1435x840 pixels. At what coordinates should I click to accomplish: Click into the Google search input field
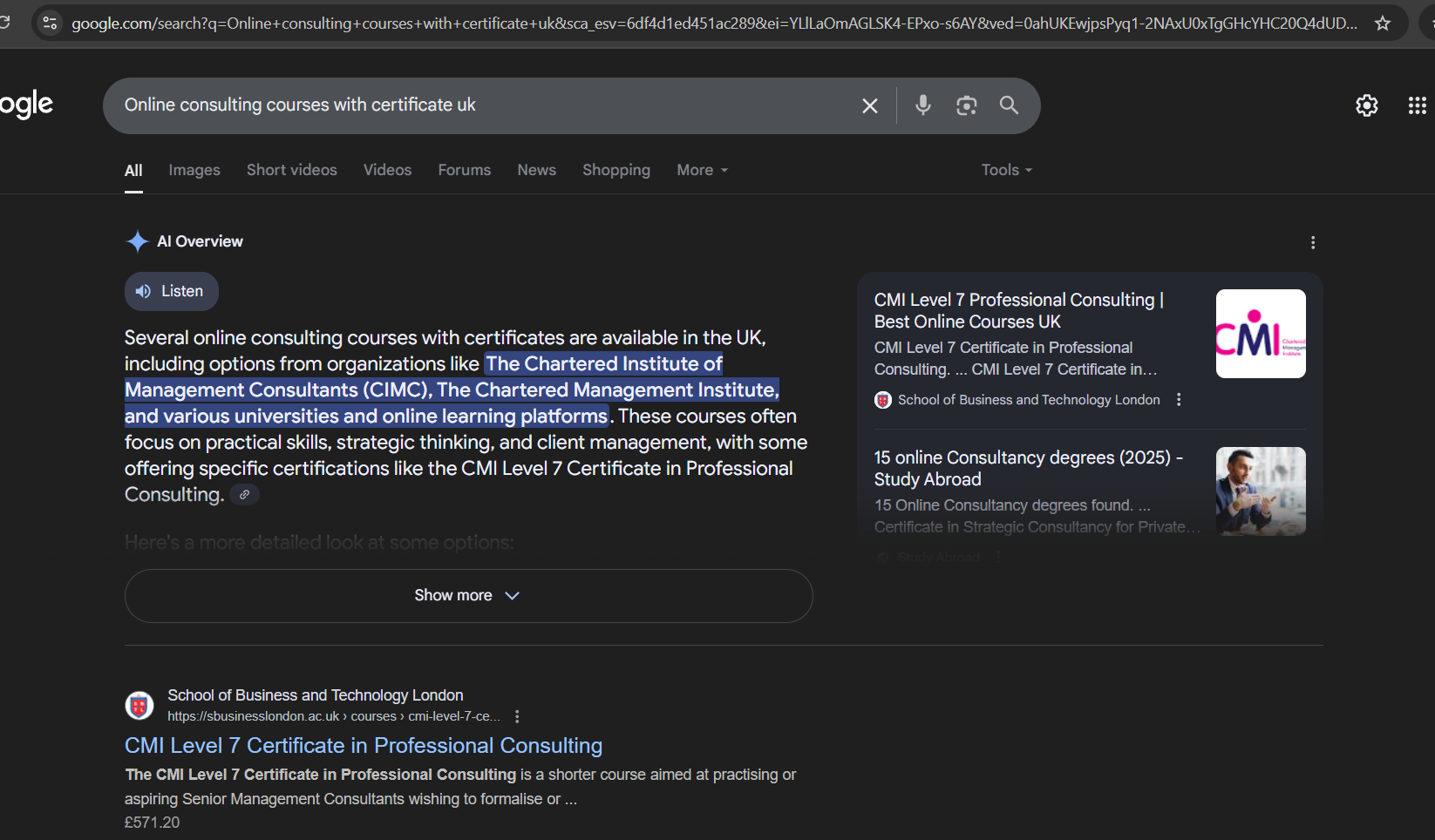[x=479, y=105]
